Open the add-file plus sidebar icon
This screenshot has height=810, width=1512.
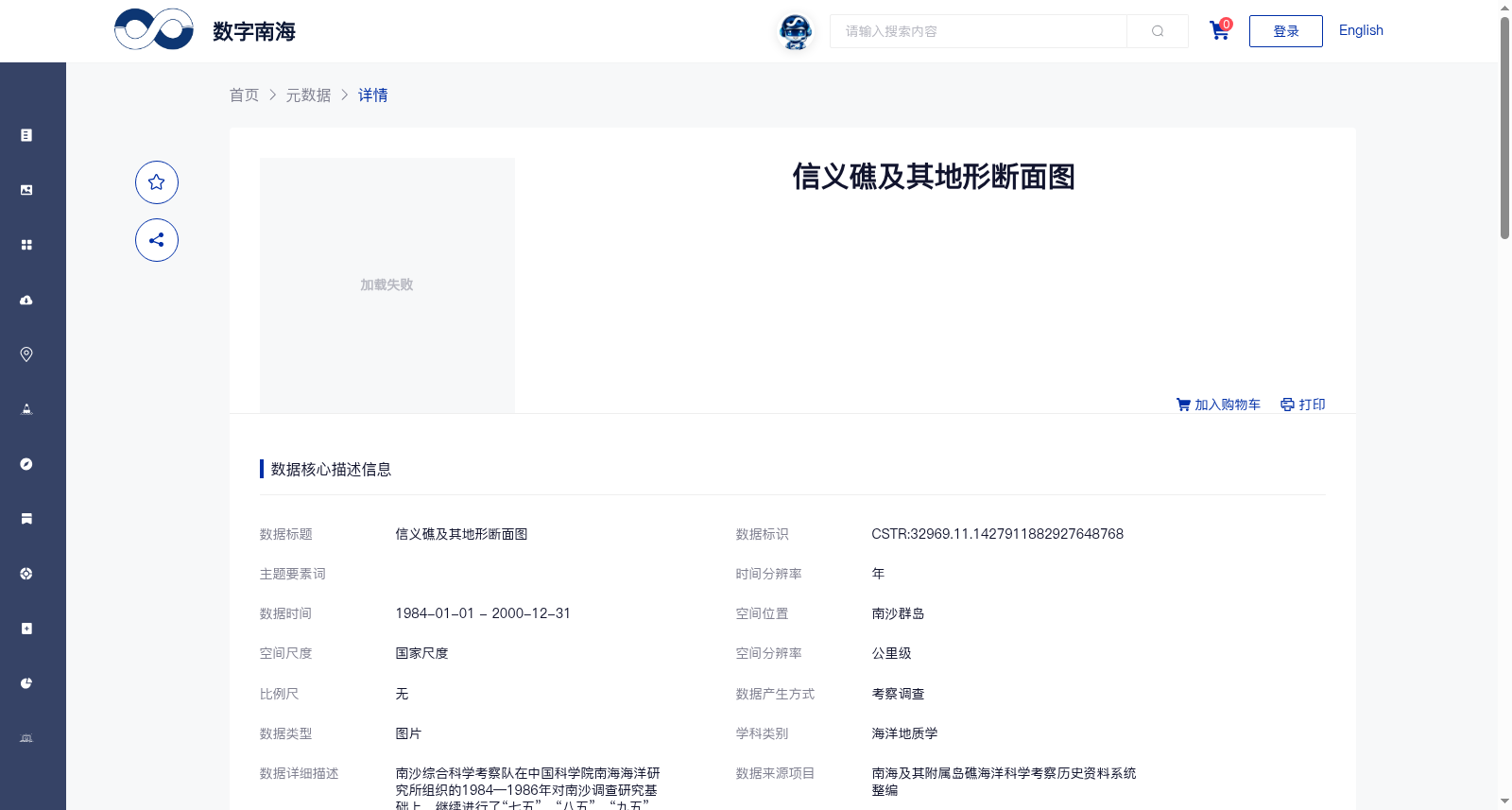[26, 629]
